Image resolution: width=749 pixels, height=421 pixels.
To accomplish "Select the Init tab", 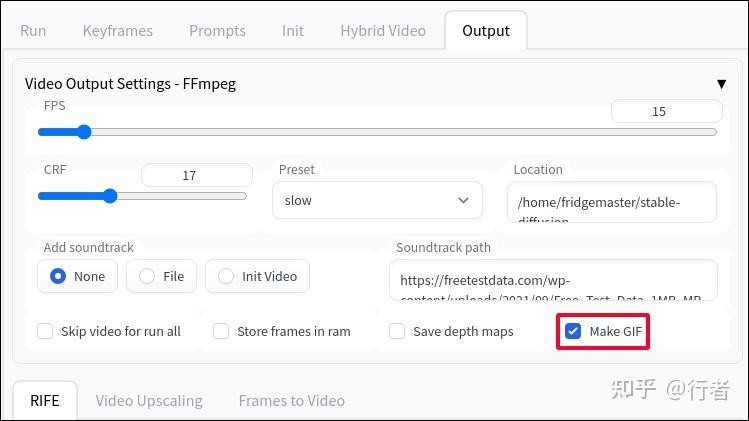I will tap(293, 31).
